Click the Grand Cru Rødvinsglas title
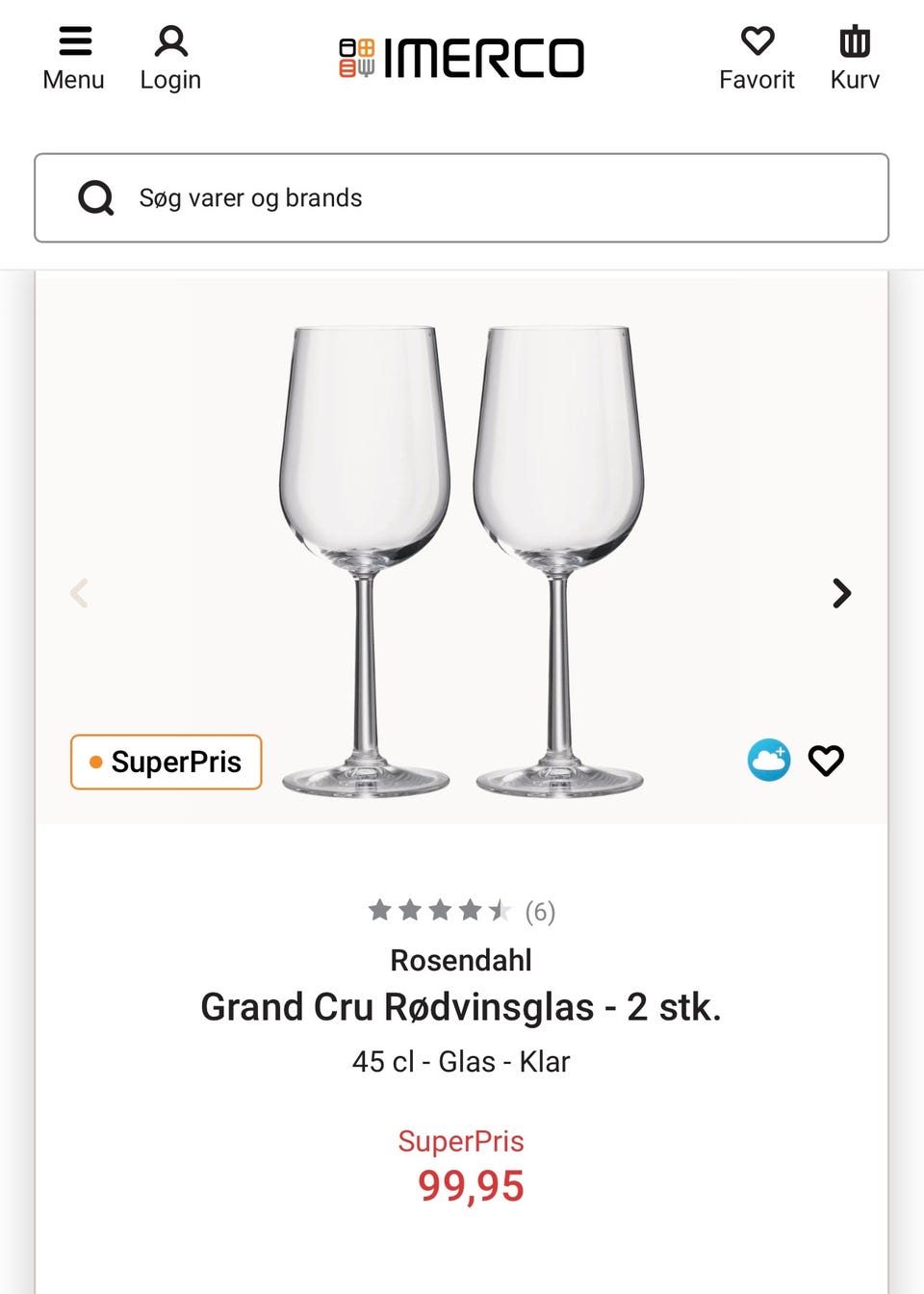This screenshot has width=924, height=1294. pyautogui.click(x=461, y=1007)
